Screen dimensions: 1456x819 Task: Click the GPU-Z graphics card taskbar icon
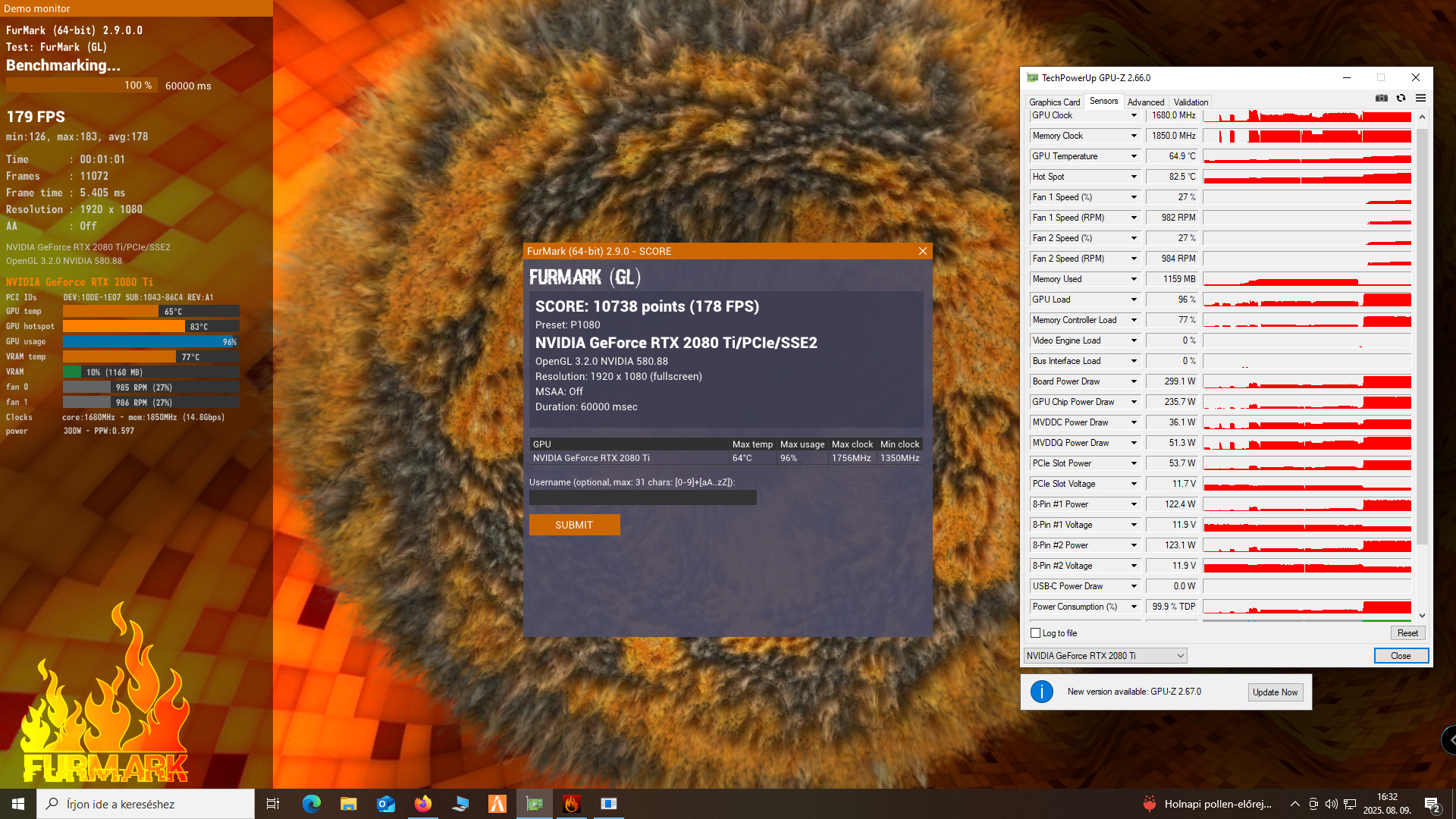535,804
